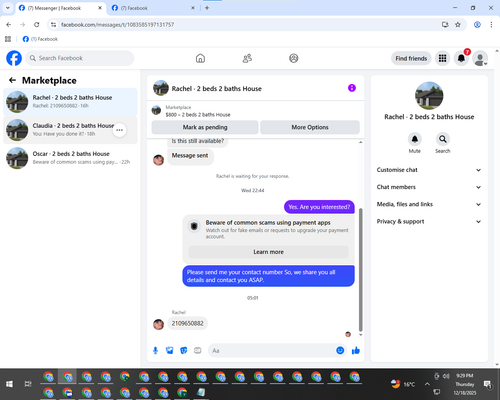Open the account profile avatar menu

click(480, 58)
